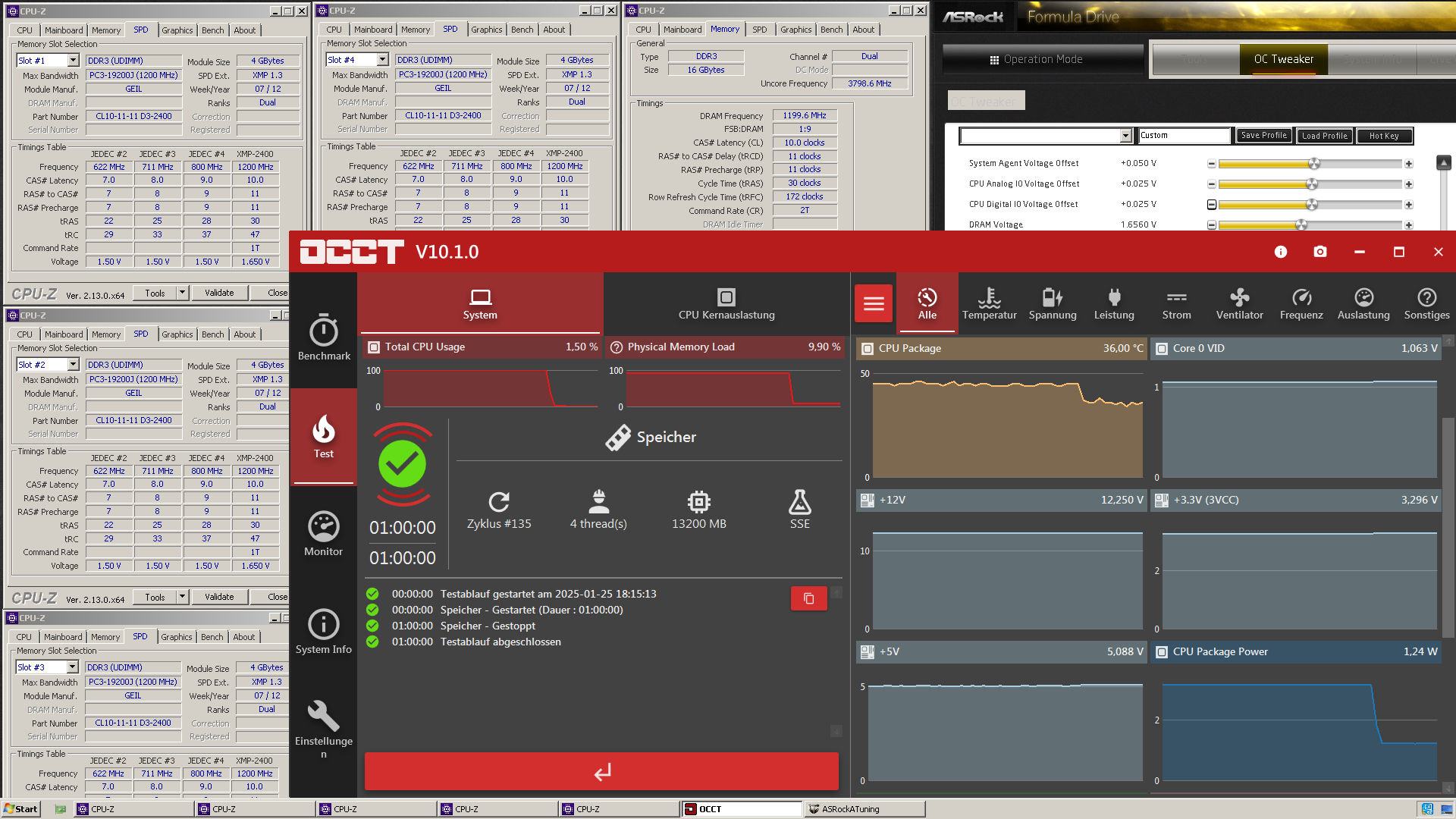Toggle the red hamburger menu button
This screenshot has height=819, width=1456.
pos(874,303)
